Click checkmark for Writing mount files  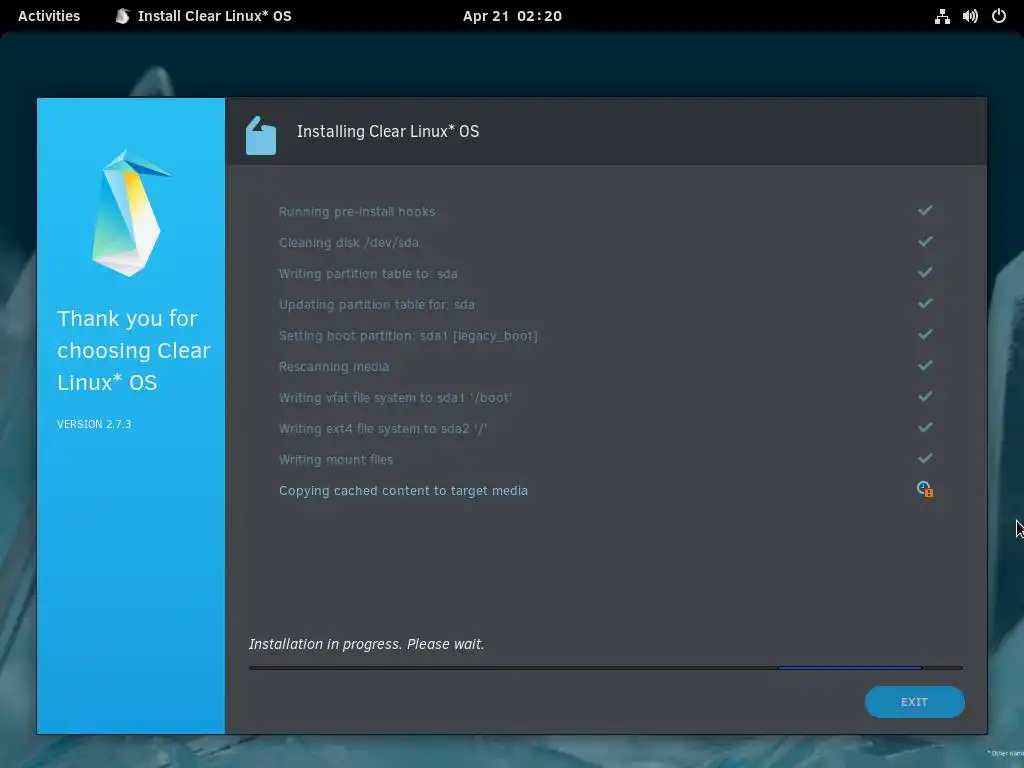tap(925, 458)
